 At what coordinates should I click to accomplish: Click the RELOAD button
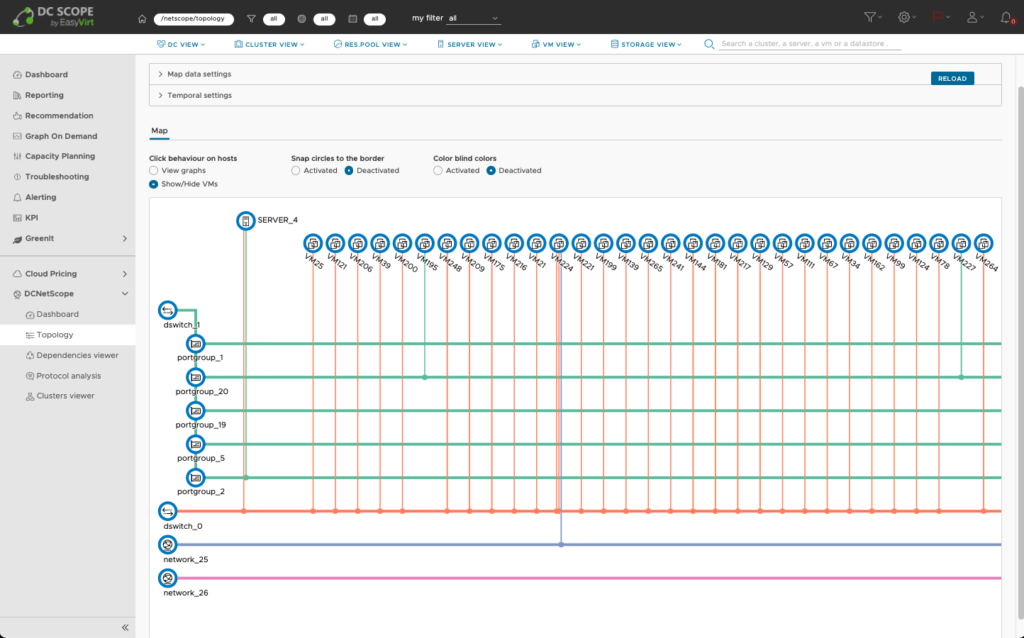[x=951, y=76]
